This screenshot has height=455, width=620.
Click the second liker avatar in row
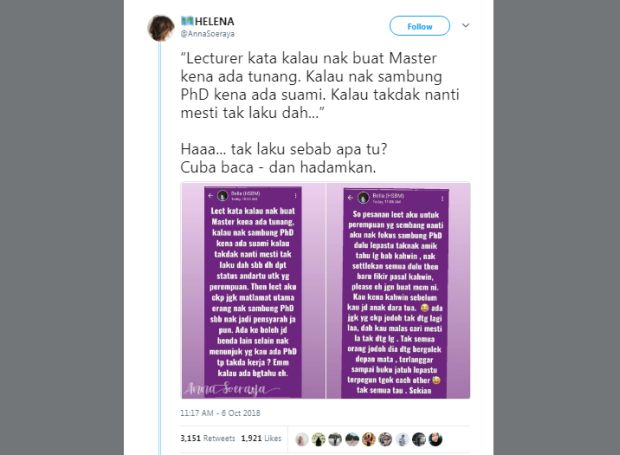(x=319, y=439)
